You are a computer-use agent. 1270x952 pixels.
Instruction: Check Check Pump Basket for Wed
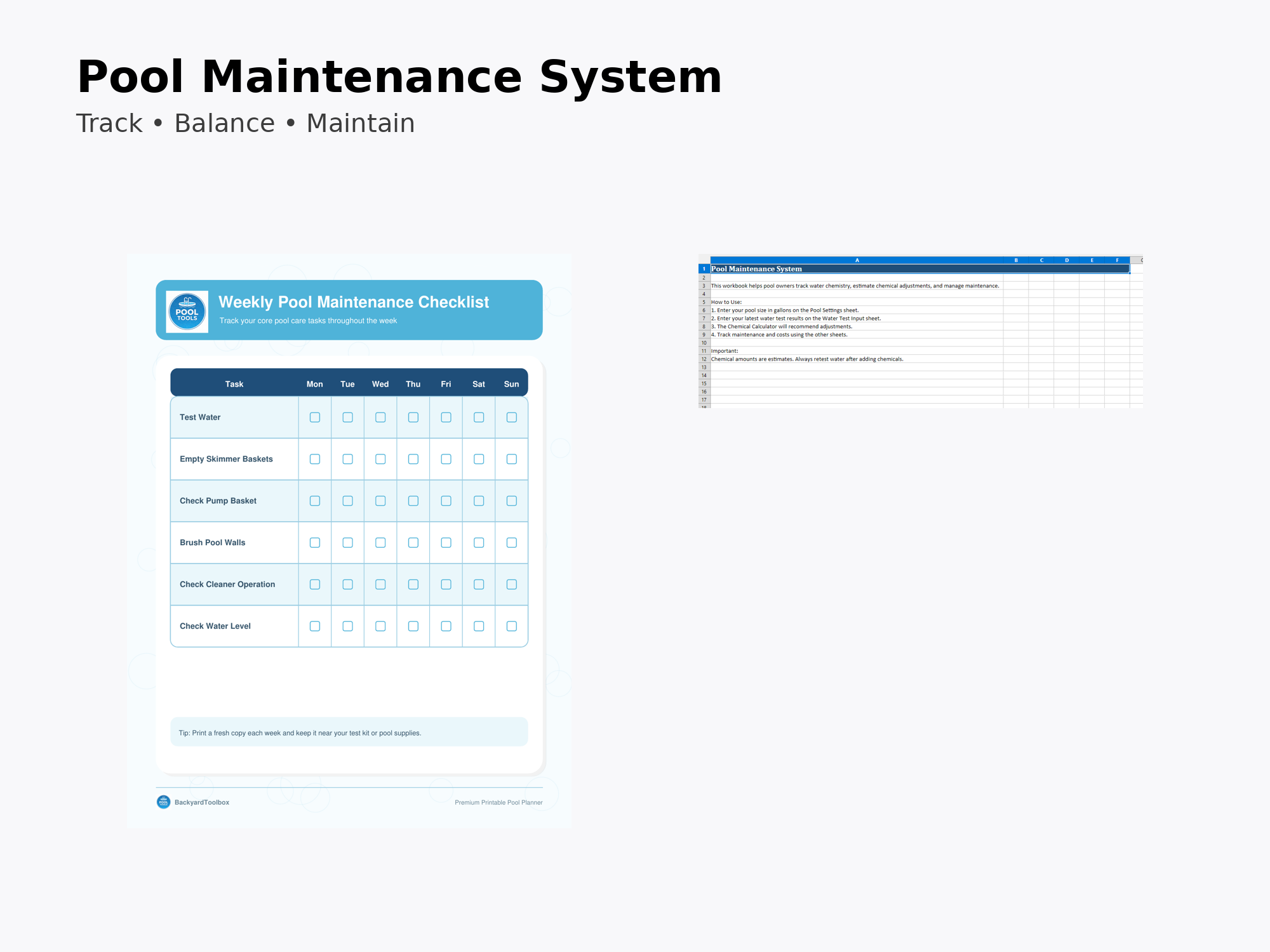pyautogui.click(x=380, y=501)
